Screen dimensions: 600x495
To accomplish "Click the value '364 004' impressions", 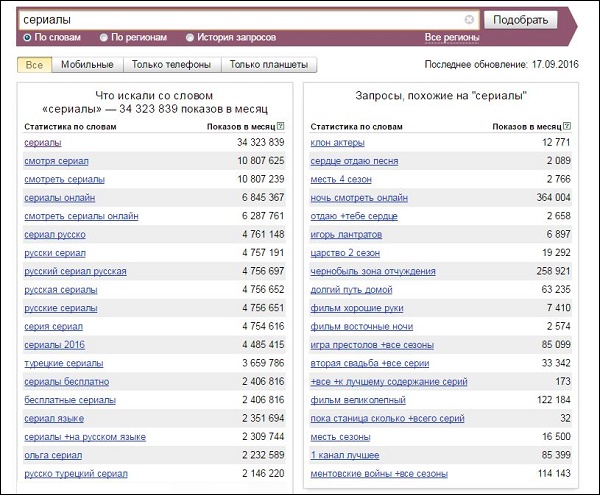I will pos(553,197).
